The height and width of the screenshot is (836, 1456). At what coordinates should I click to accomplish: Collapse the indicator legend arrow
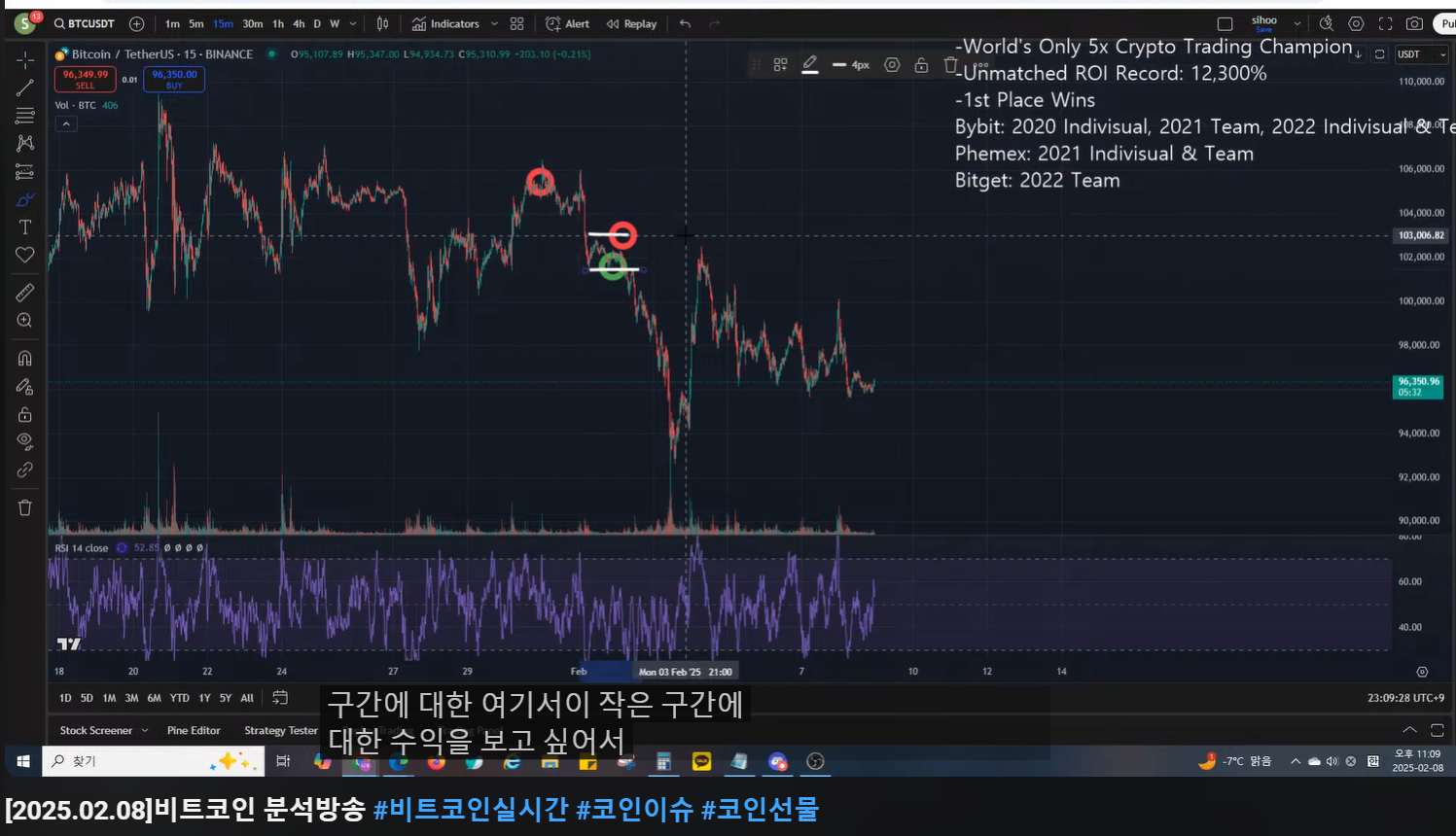coord(66,123)
